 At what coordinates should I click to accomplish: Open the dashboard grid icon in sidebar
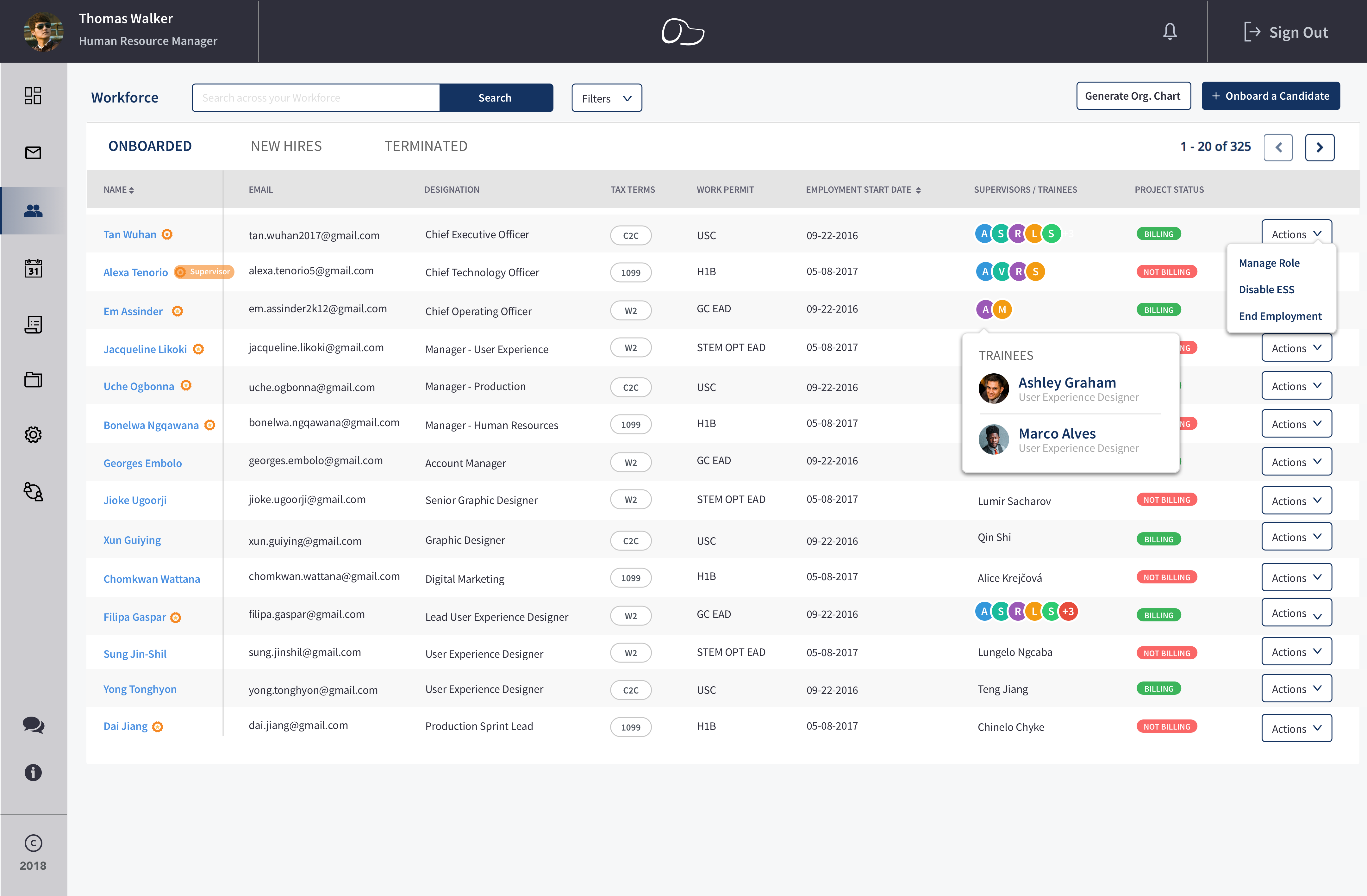pos(33,95)
